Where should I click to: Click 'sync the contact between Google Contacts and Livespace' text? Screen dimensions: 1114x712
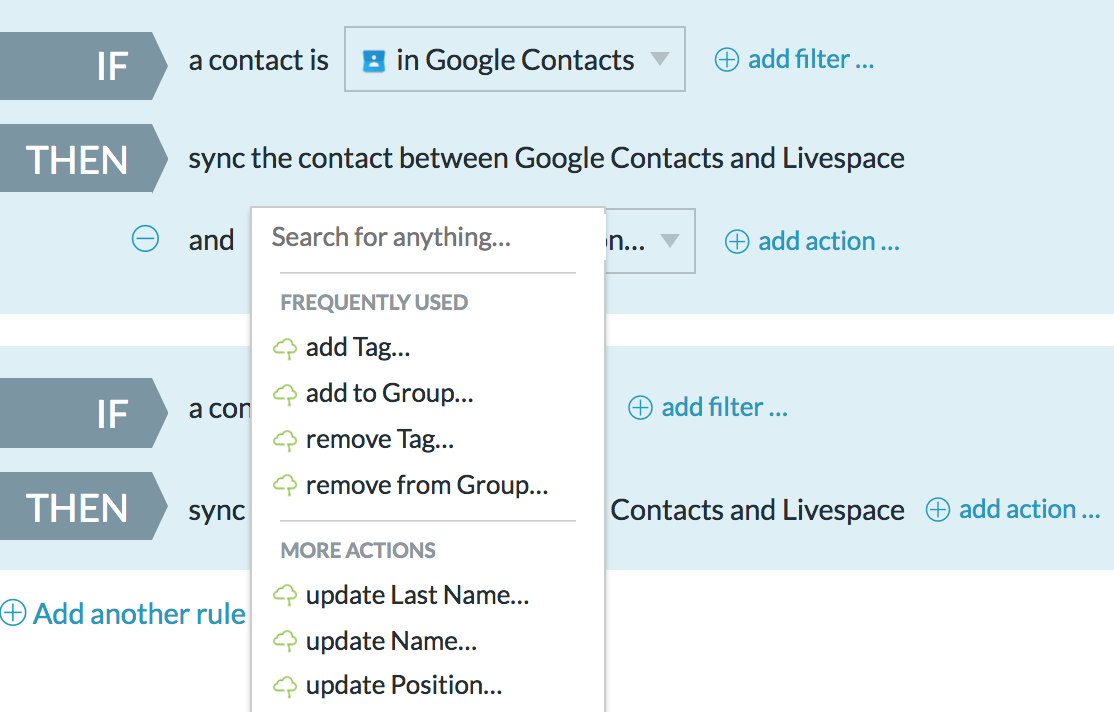click(546, 158)
